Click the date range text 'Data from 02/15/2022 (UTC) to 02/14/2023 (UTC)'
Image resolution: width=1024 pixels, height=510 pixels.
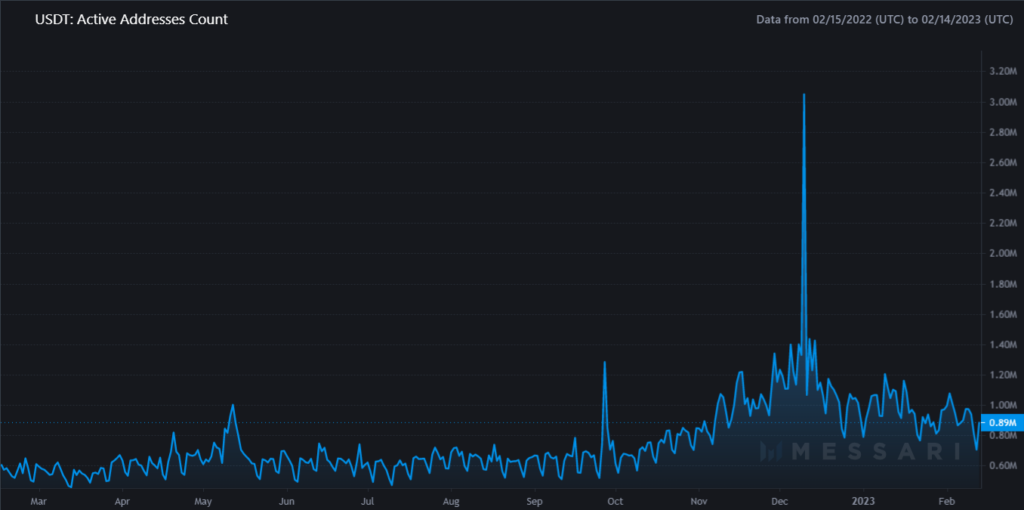(884, 20)
